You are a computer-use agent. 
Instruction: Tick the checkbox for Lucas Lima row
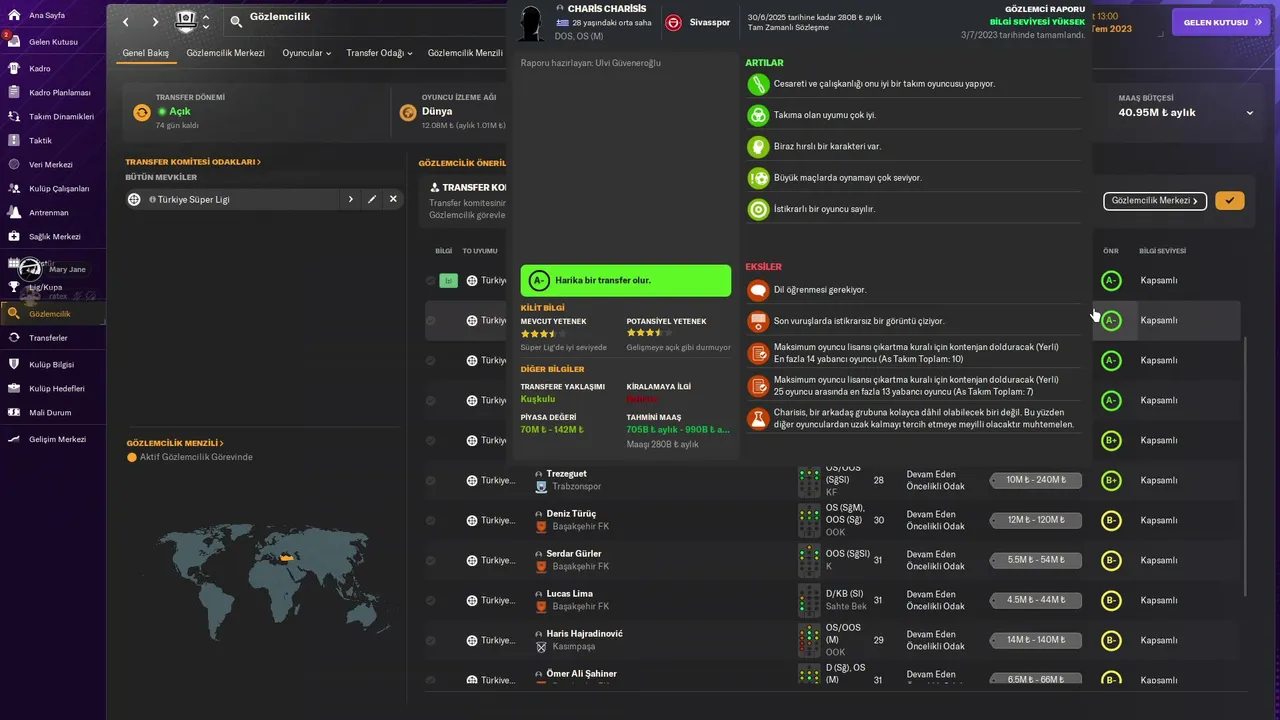tap(431, 601)
